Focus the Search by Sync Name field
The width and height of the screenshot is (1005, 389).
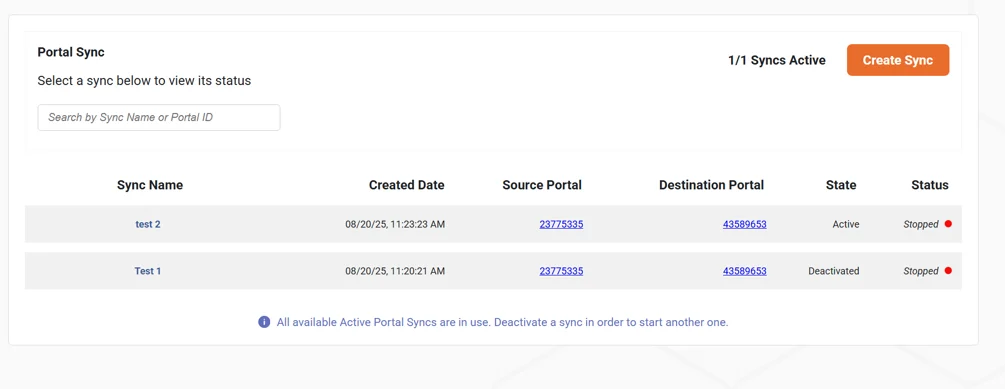pyautogui.click(x=159, y=118)
